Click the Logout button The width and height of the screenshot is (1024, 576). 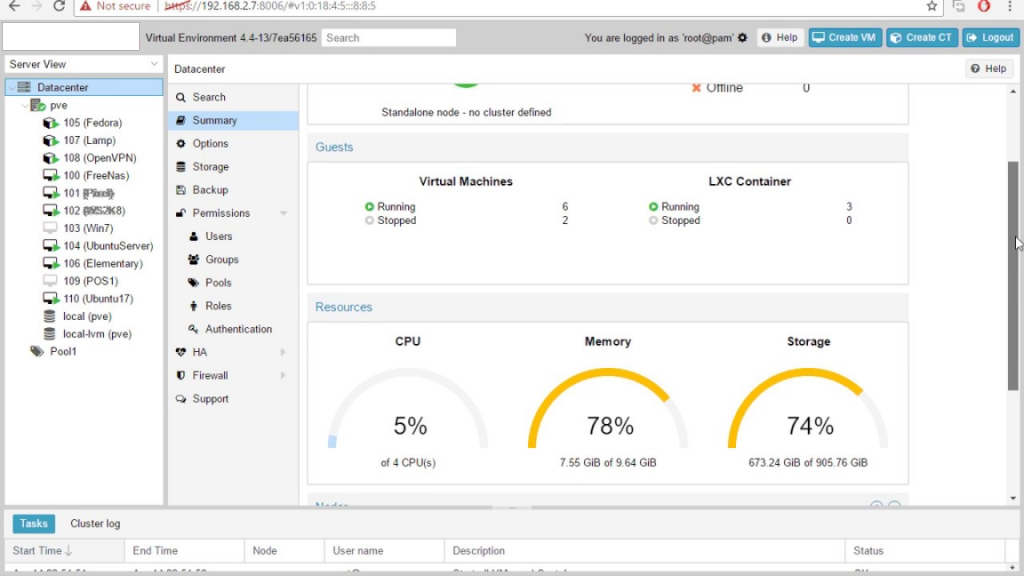click(x=990, y=38)
